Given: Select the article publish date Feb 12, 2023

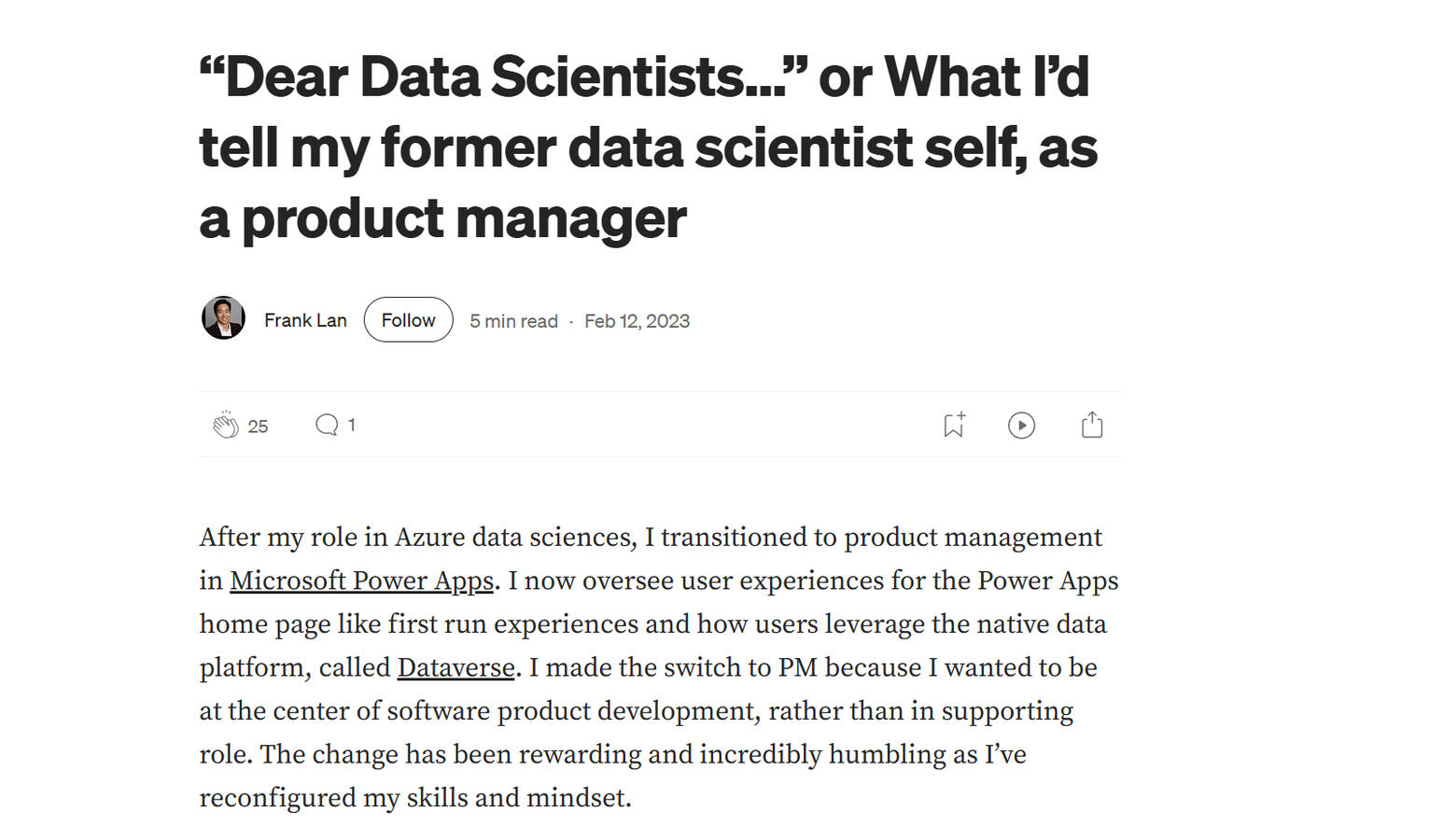Looking at the screenshot, I should click(x=637, y=320).
